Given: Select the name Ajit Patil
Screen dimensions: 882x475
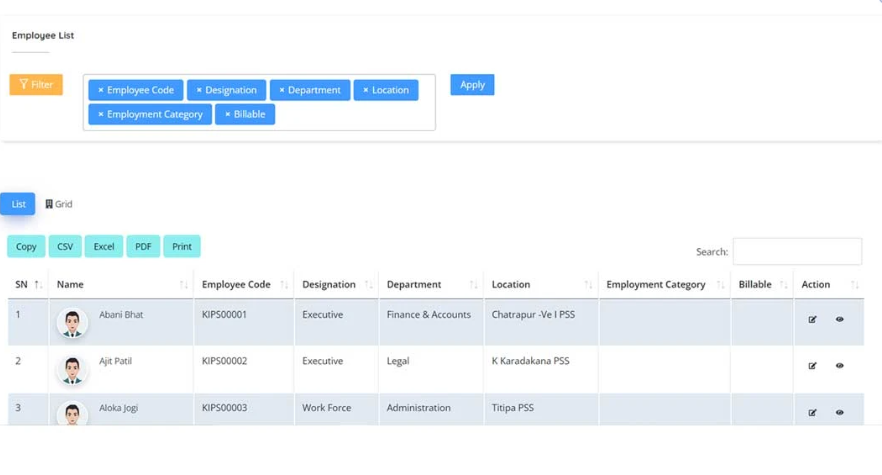Looking at the screenshot, I should (x=115, y=361).
